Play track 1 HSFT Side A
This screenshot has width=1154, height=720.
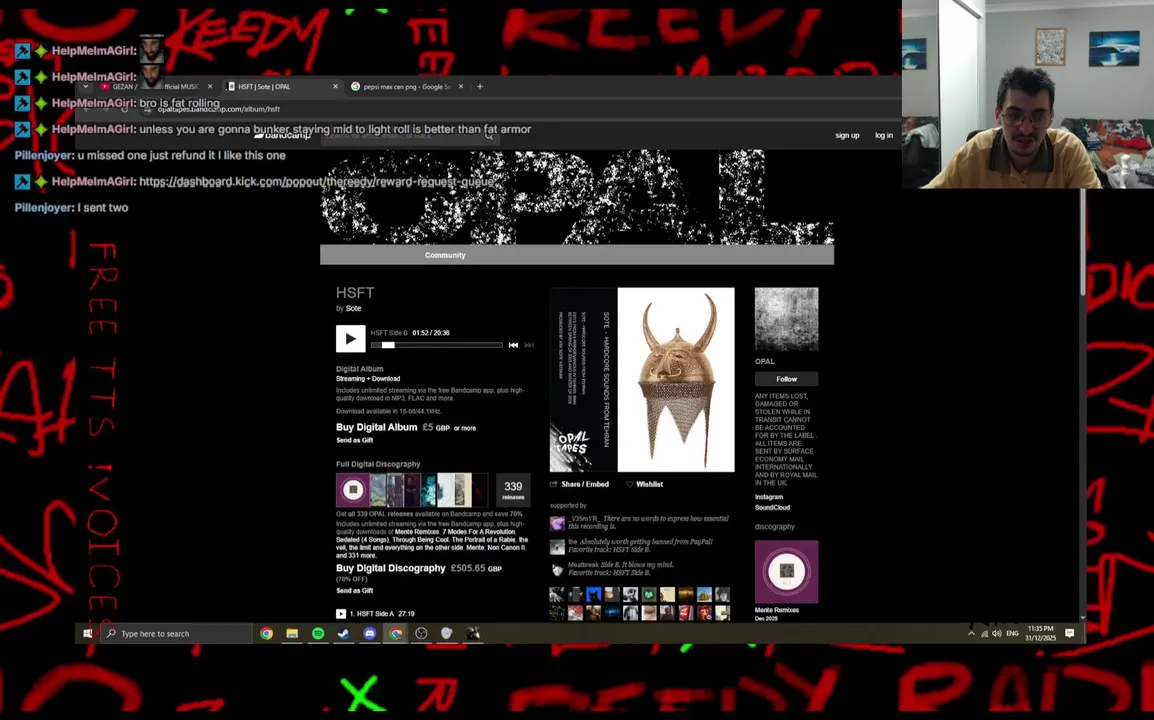click(x=341, y=613)
